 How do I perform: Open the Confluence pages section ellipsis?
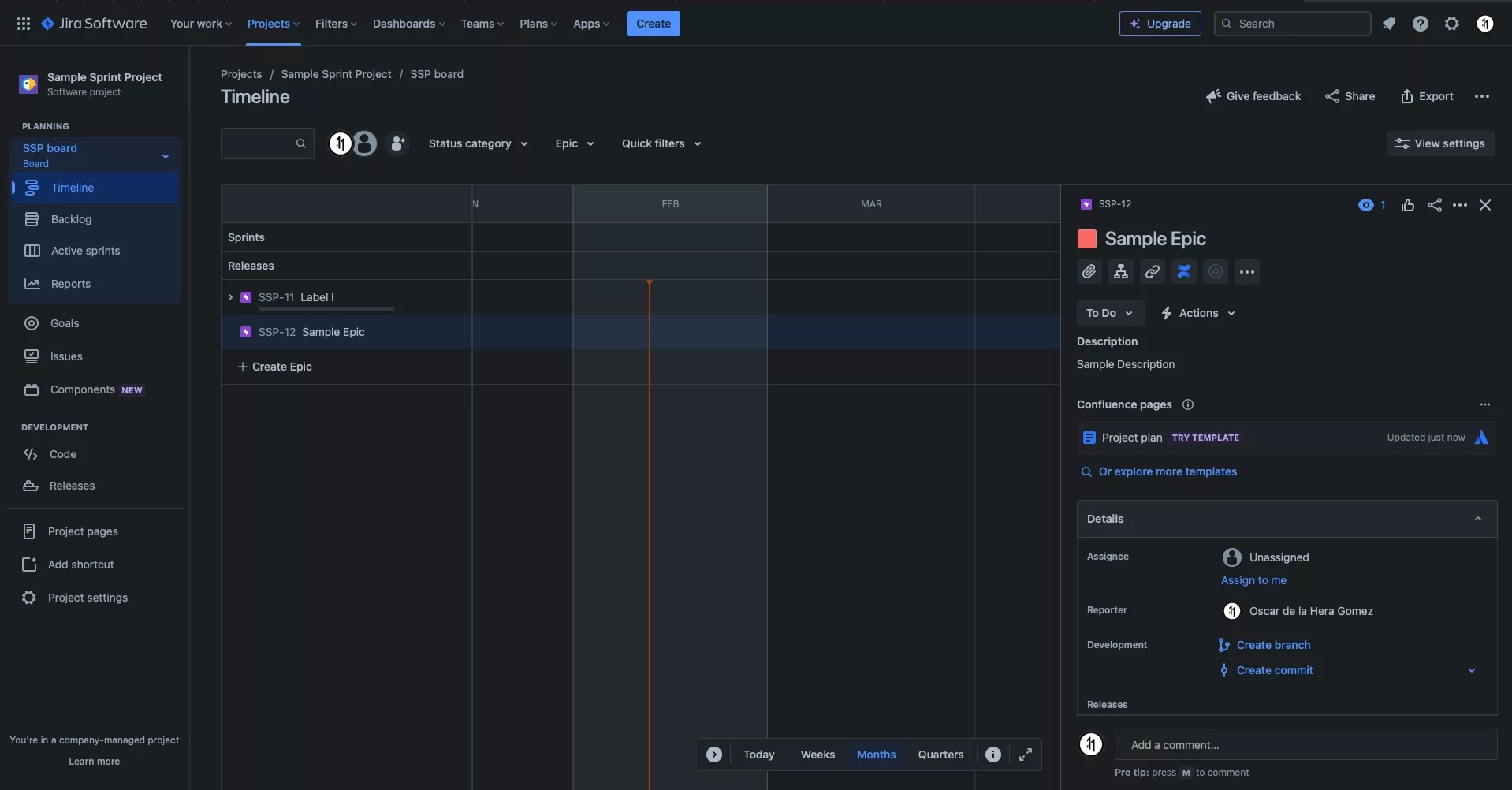click(x=1485, y=404)
